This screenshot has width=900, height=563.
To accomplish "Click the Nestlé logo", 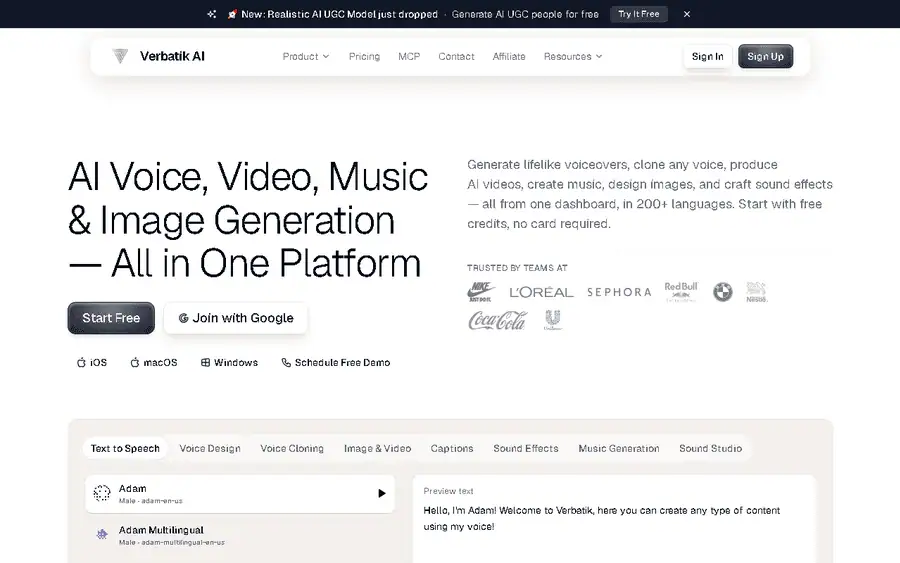I will (x=757, y=292).
